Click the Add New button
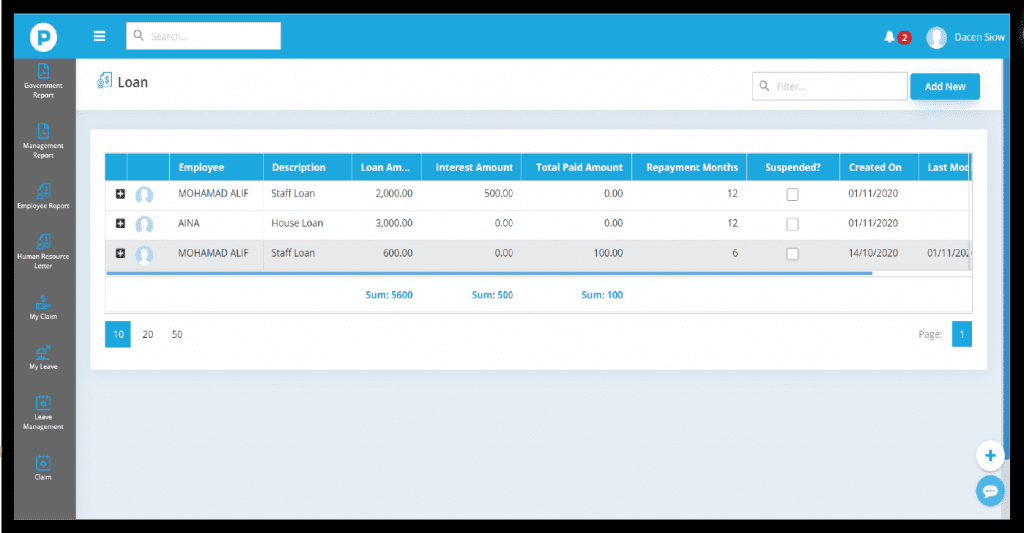1024x533 pixels. pos(944,87)
